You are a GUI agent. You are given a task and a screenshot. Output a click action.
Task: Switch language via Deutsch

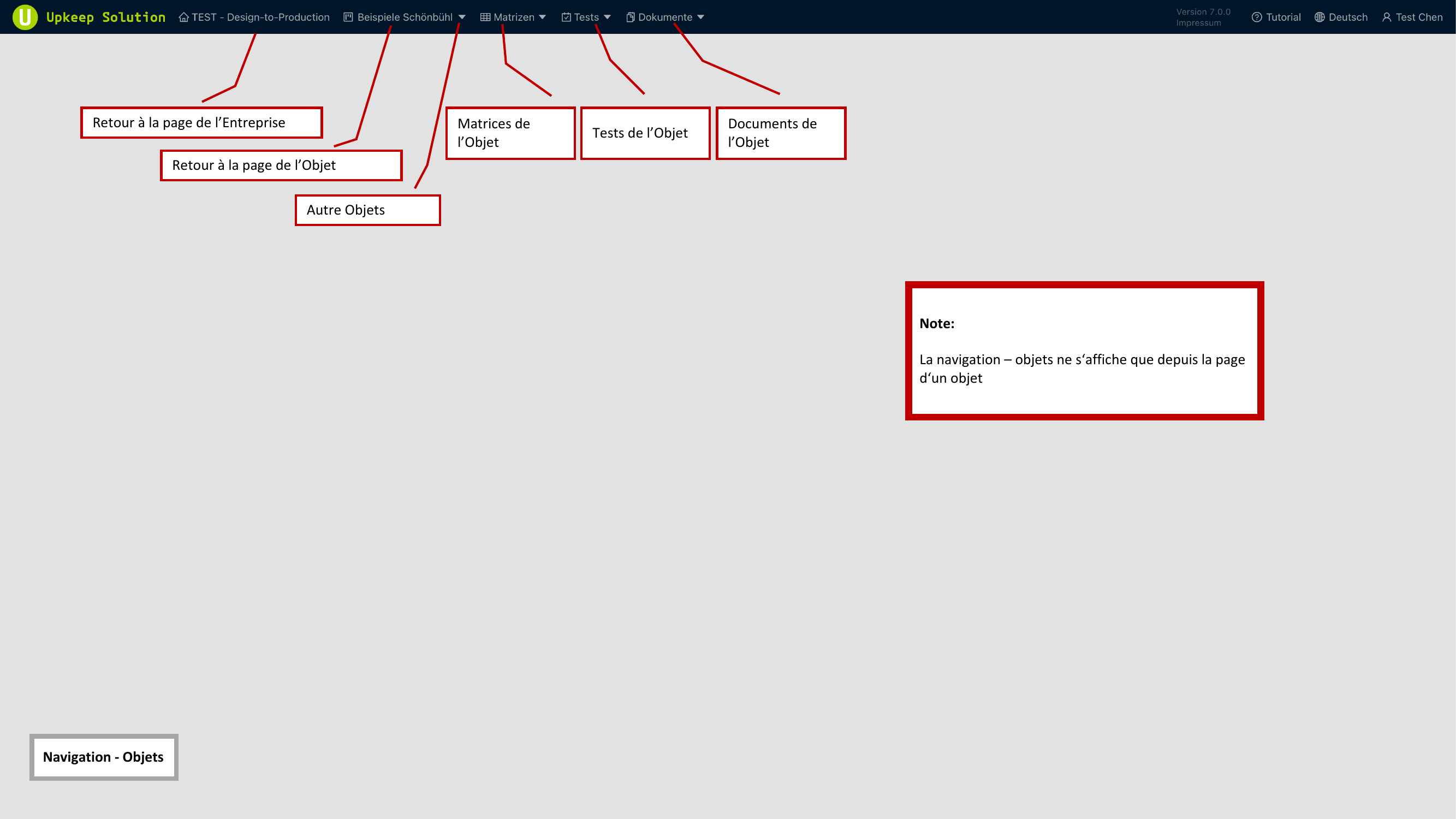coord(1348,17)
